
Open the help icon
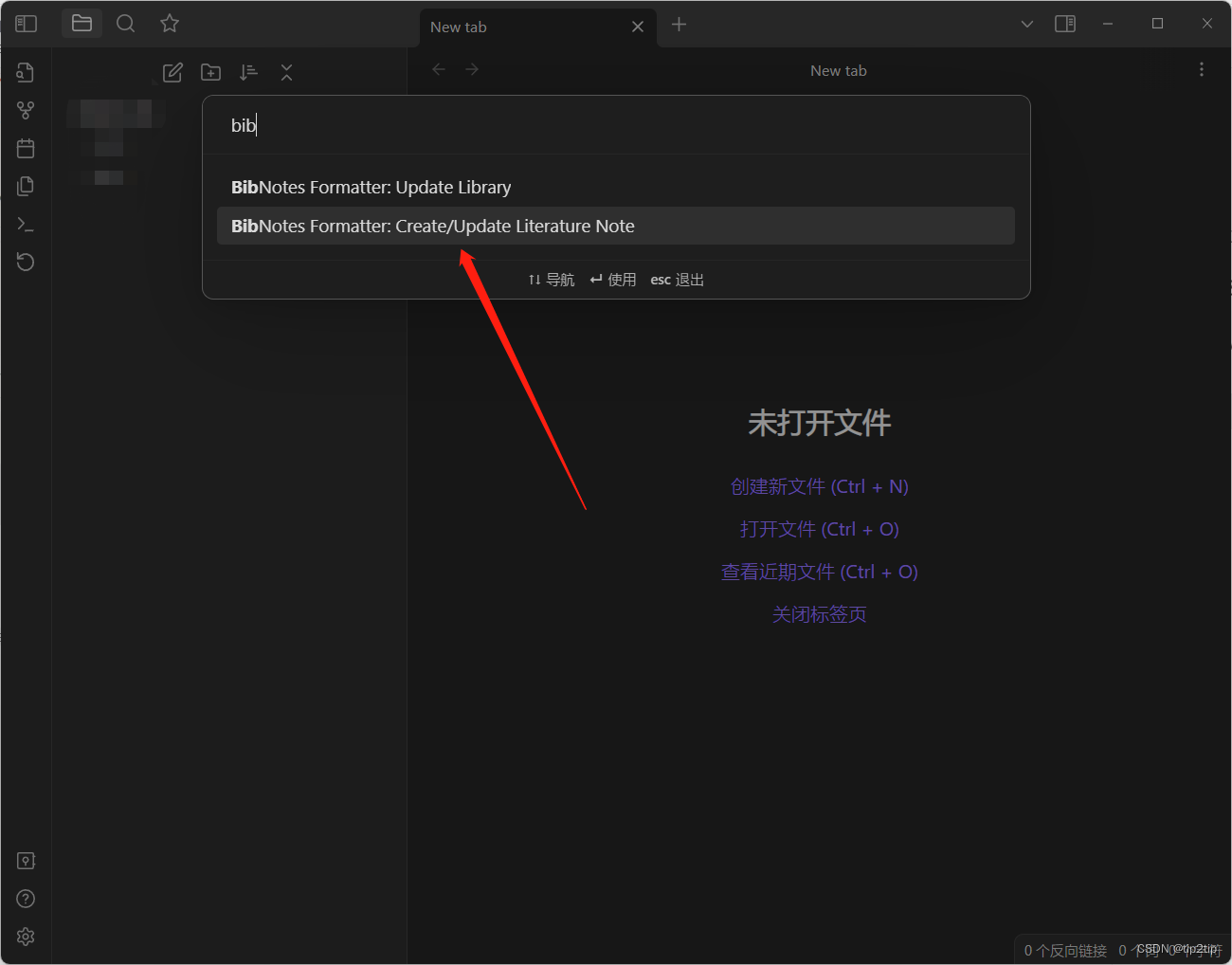26,899
